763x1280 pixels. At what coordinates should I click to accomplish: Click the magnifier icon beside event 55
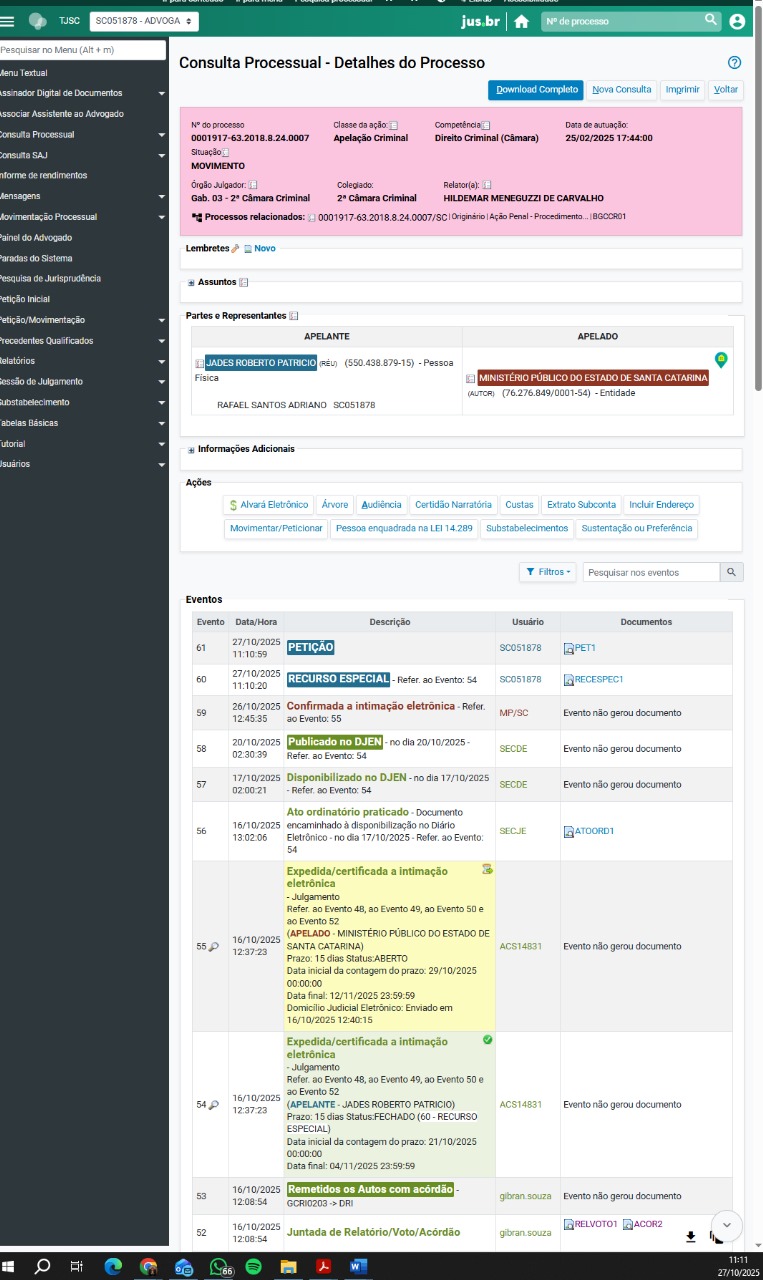click(213, 946)
